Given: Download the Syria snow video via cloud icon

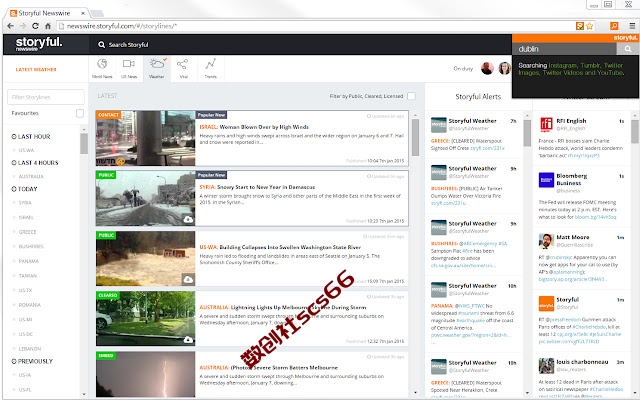Looking at the screenshot, I should click(x=188, y=220).
